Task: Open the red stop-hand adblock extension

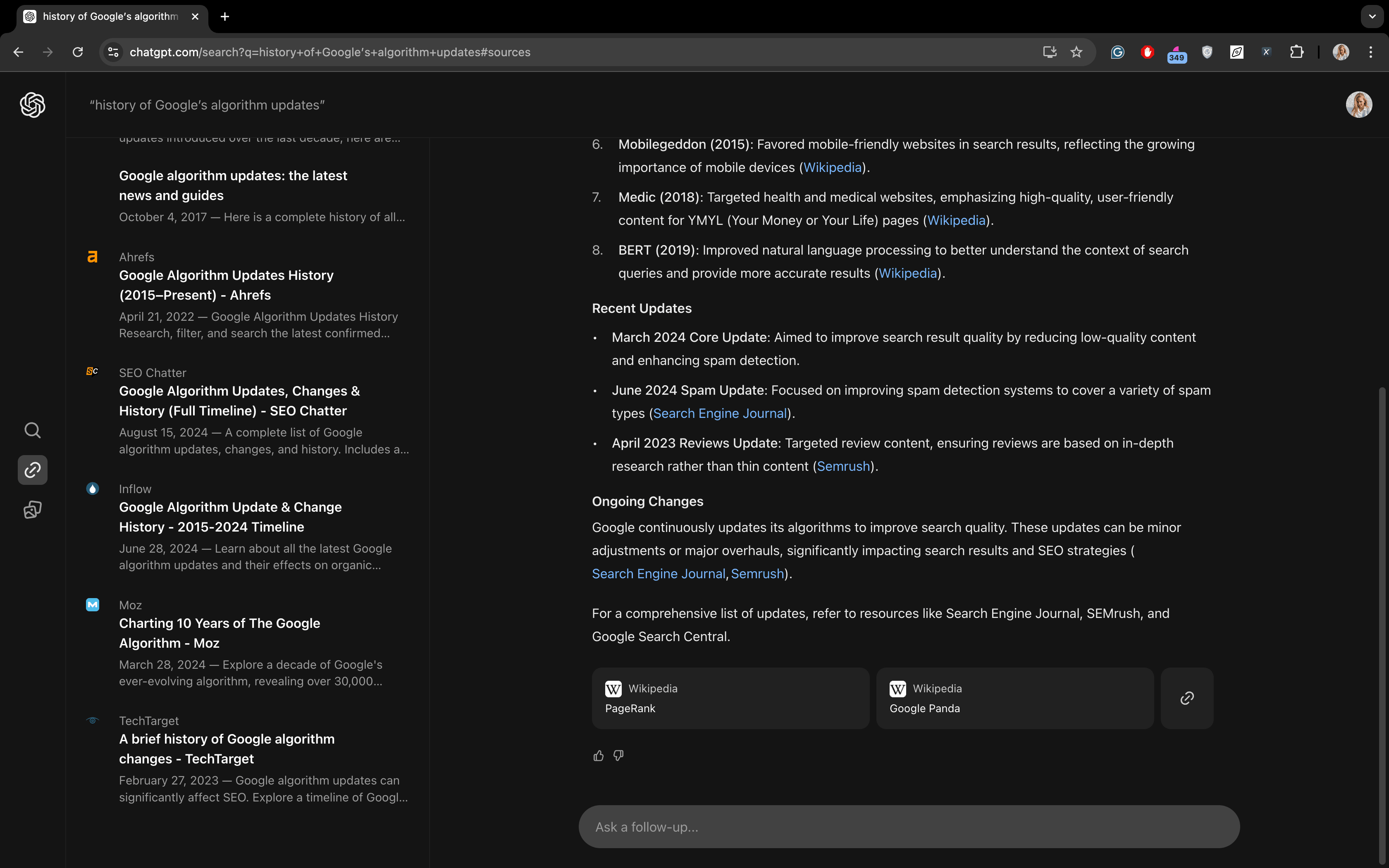Action: point(1147,52)
